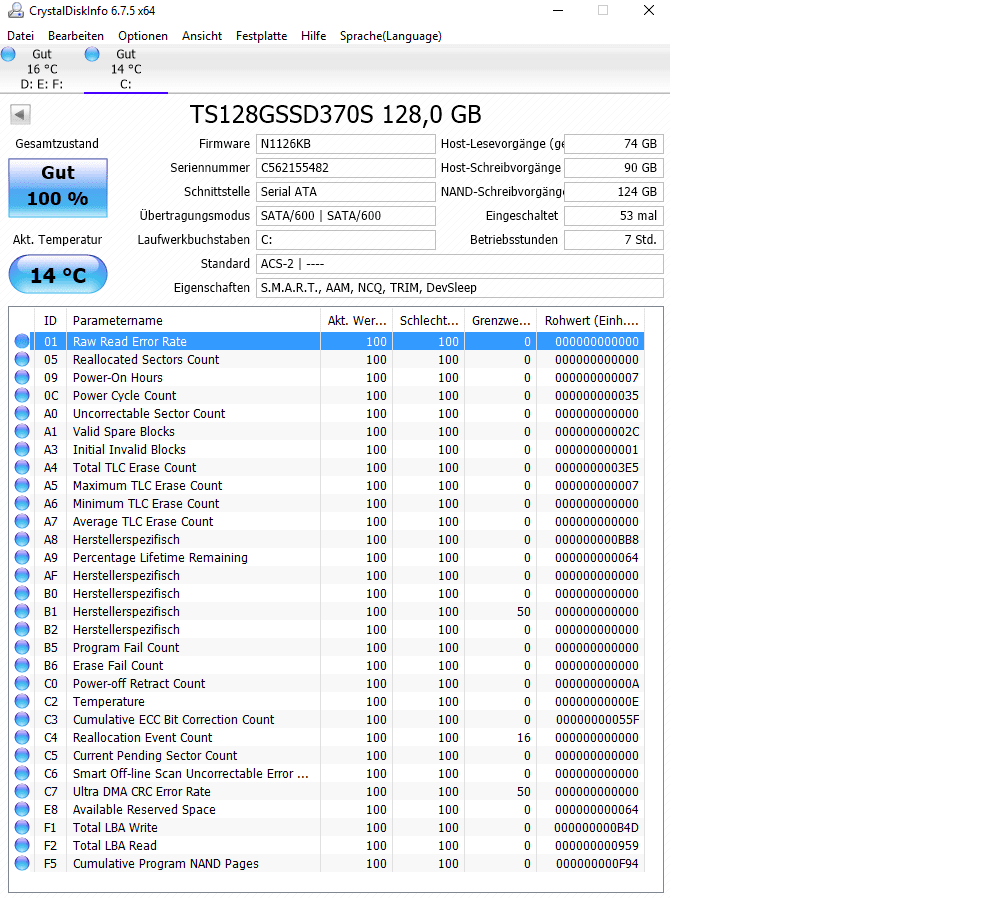Select the Smart Off-line Scan Uncorrectable Error text
The height and width of the screenshot is (898, 1008).
pos(190,773)
